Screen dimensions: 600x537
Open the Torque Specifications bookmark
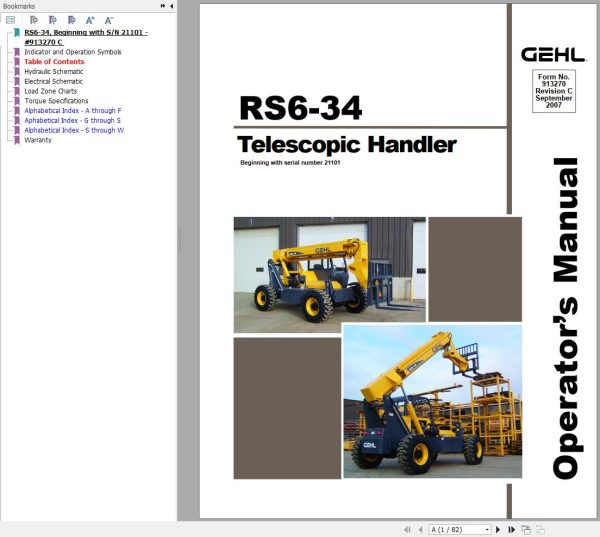[x=56, y=101]
